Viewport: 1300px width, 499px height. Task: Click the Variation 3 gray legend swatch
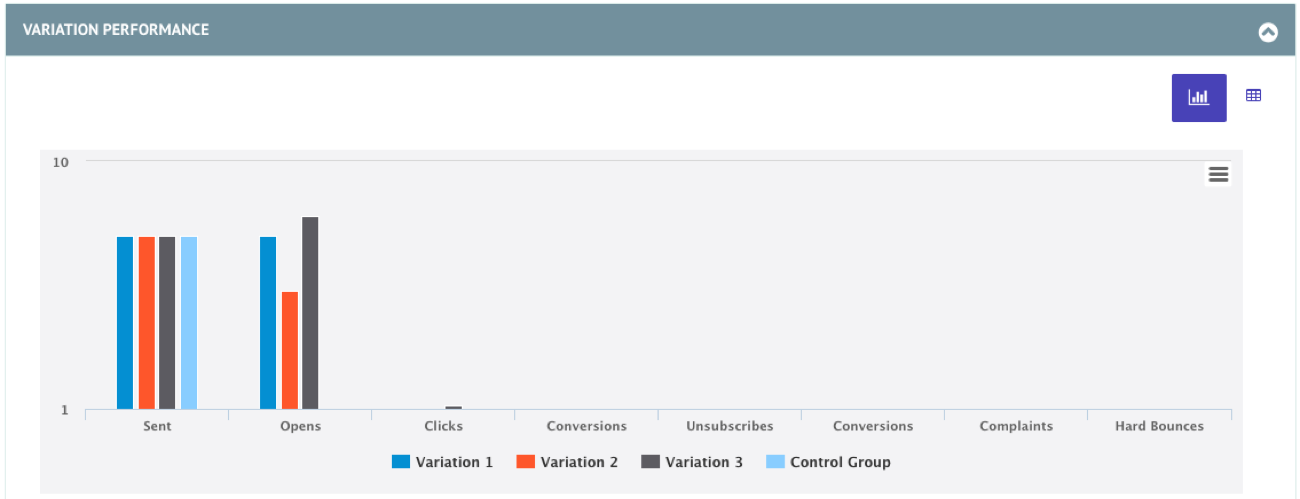click(x=651, y=462)
